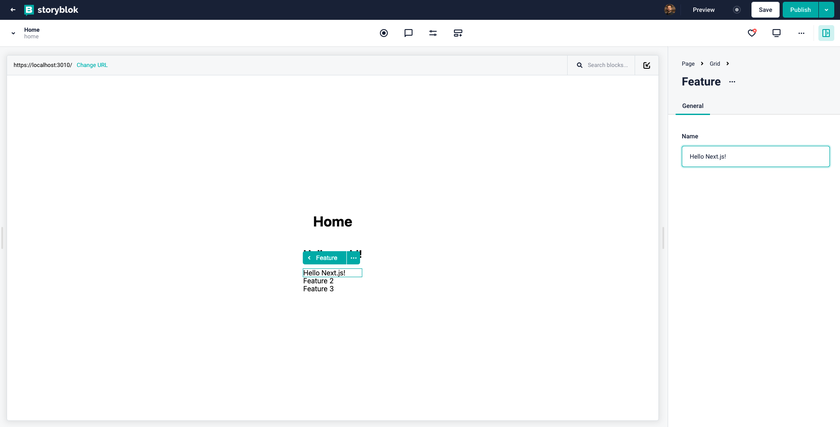The width and height of the screenshot is (840, 427).
Task: Toggle the side panel layout icon
Action: 826,33
